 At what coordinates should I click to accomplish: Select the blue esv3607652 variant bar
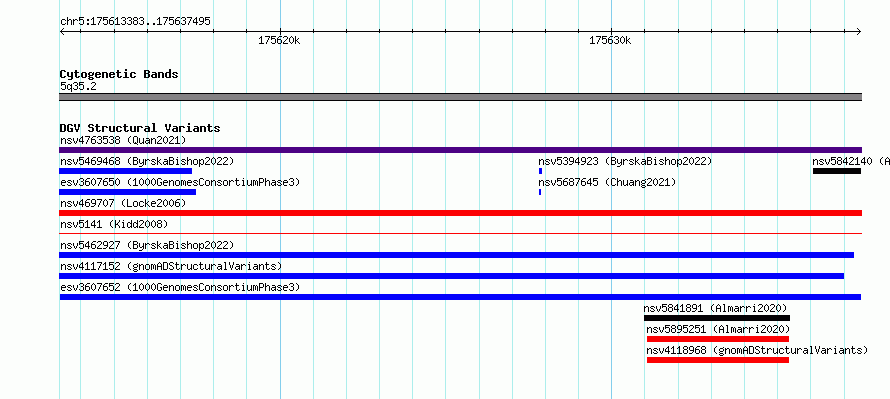pos(460,297)
